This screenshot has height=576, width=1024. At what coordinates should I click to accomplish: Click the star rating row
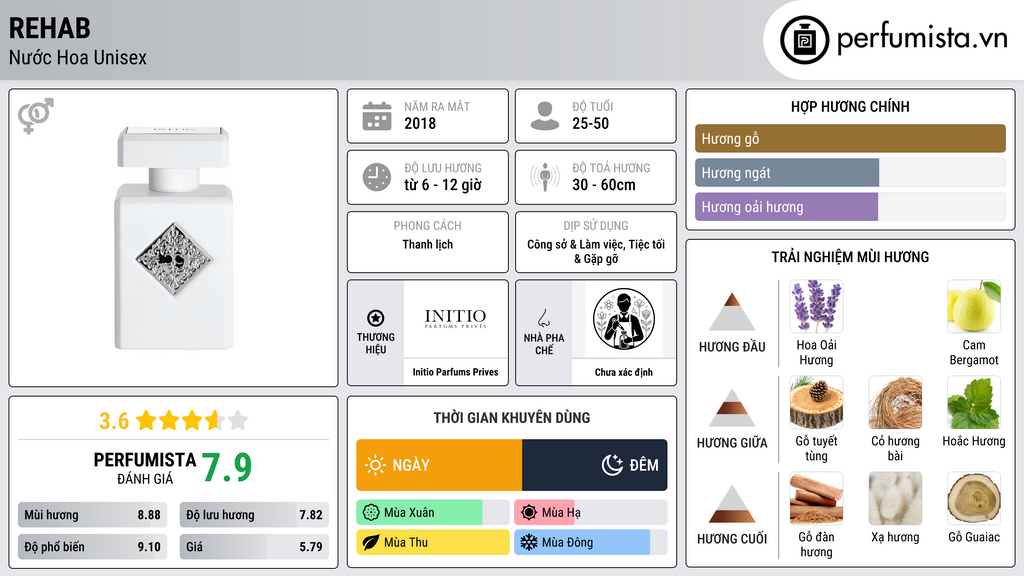pos(192,420)
